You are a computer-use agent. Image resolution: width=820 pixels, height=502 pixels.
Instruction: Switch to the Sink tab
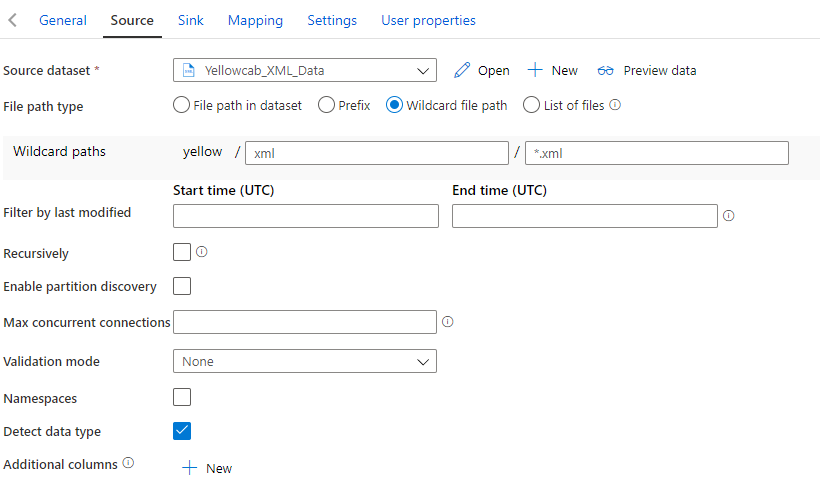[x=190, y=20]
